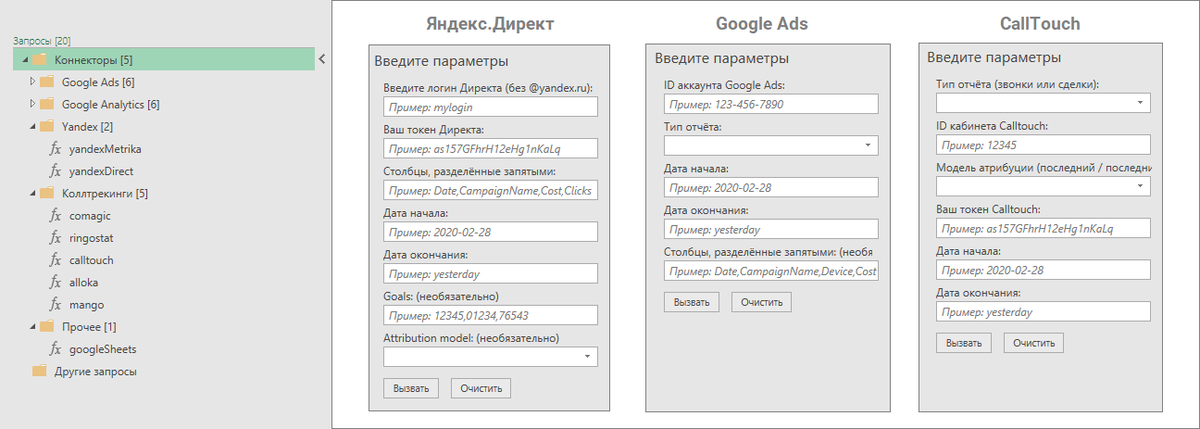The width and height of the screenshot is (1200, 429).
Task: Focus Дата окончания field in Google Ads
Action: pos(771,229)
